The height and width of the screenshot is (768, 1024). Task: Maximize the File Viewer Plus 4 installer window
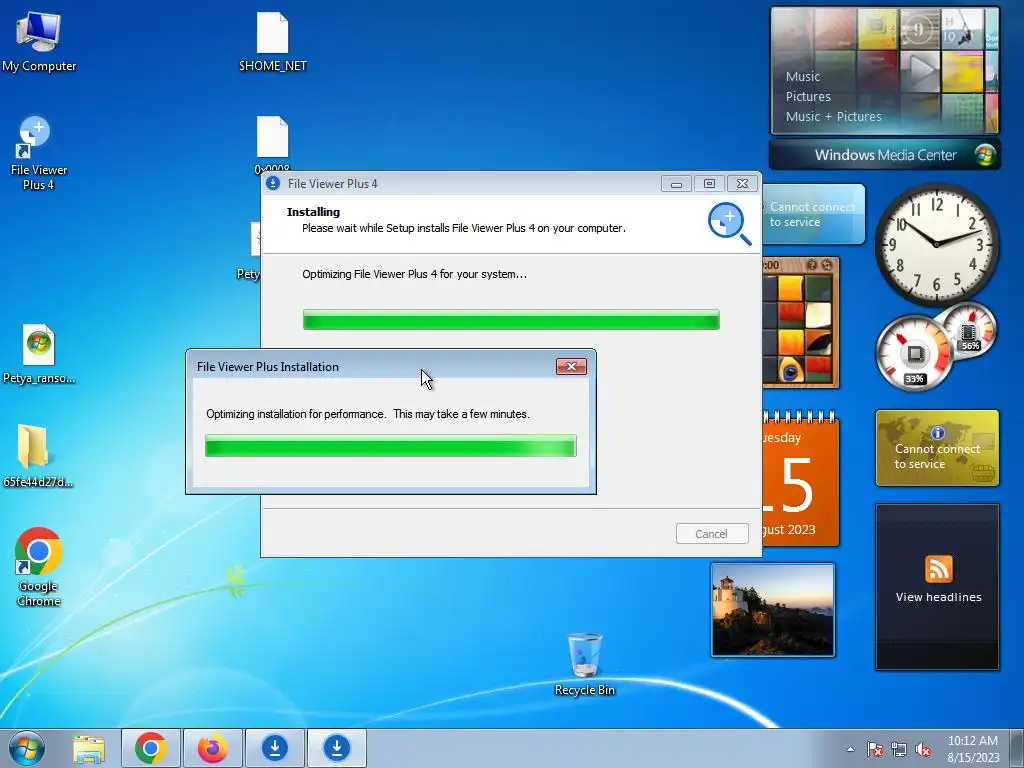point(709,184)
